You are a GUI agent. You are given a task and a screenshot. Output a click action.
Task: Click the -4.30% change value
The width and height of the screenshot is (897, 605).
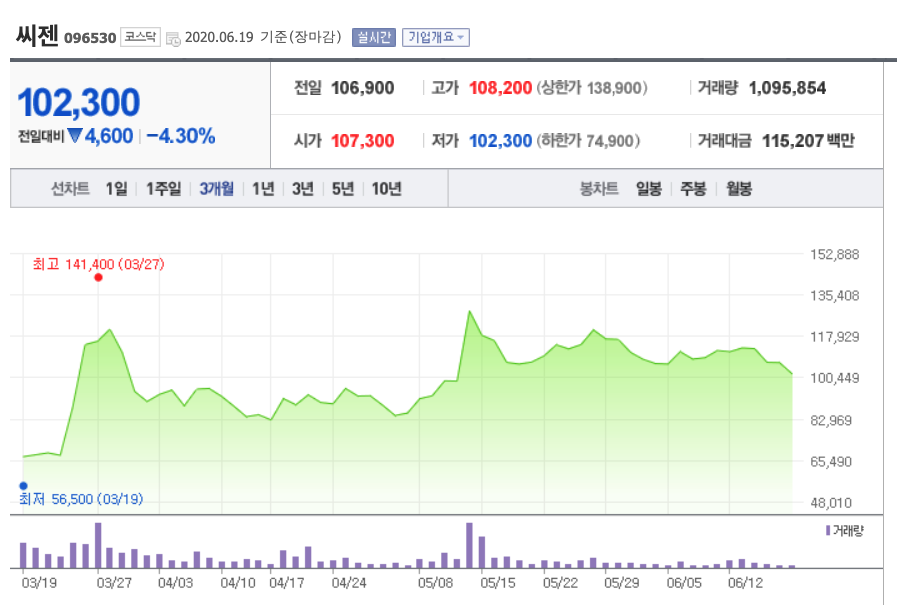(181, 136)
